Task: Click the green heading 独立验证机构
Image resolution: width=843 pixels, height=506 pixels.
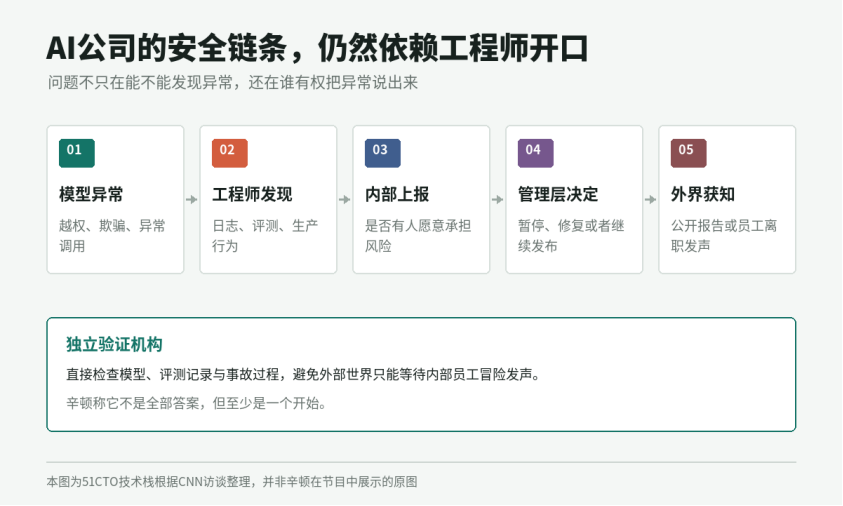Action: pos(114,345)
